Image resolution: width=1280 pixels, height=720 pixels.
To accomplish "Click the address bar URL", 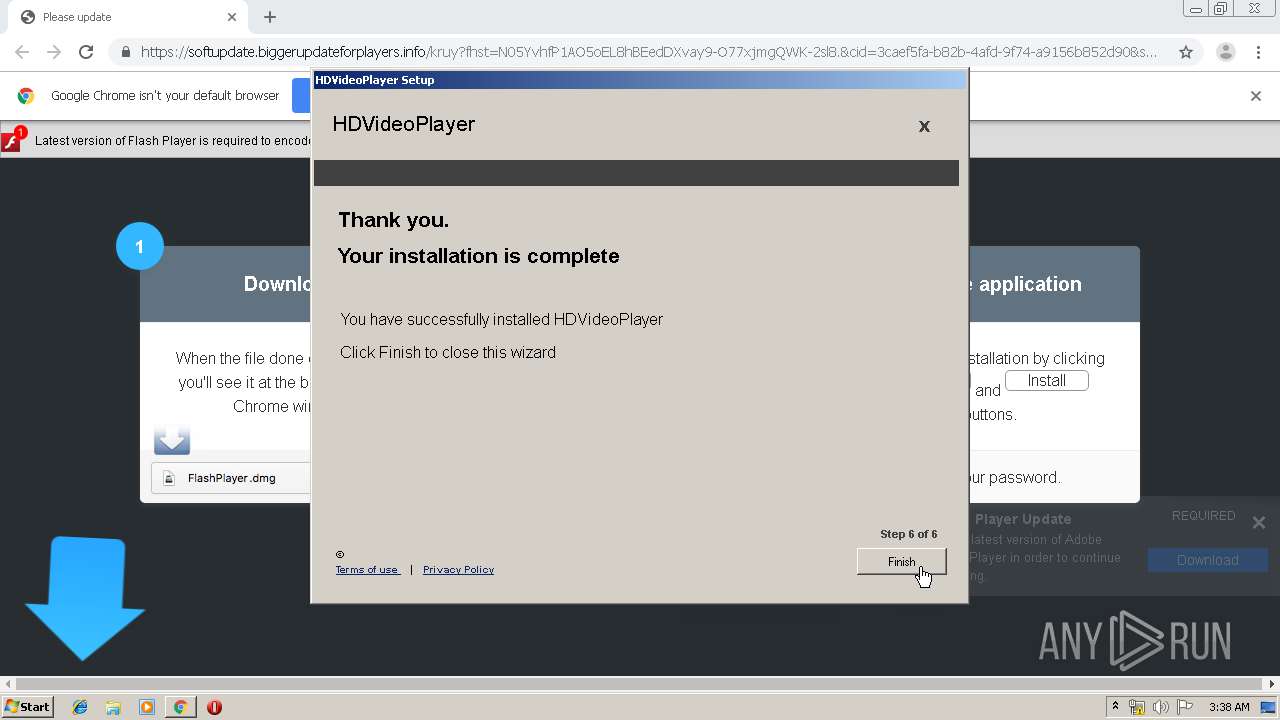I will click(x=648, y=52).
